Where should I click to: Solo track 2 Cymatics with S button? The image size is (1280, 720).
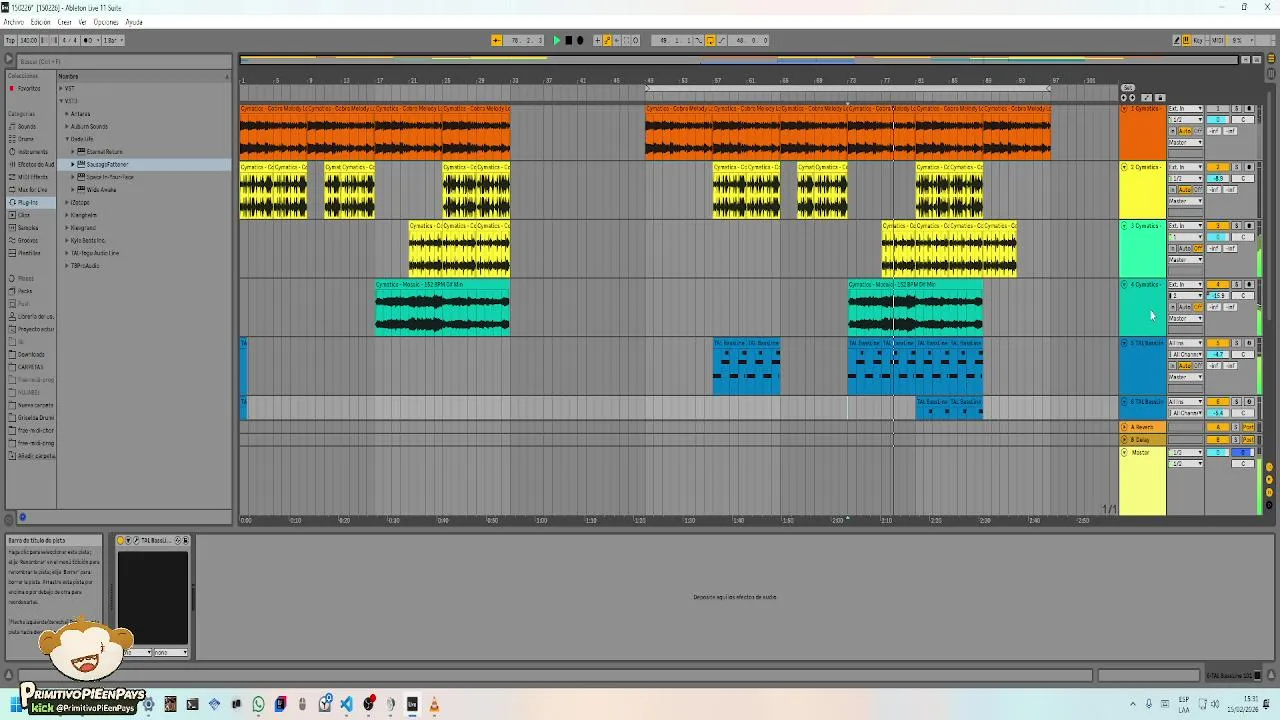coord(1236,167)
